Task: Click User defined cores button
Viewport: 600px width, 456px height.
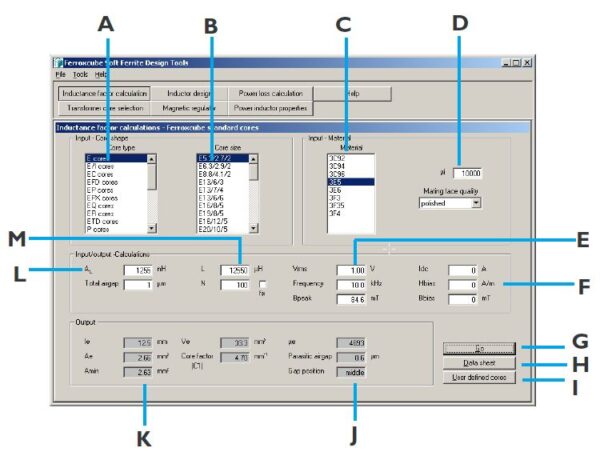Action: click(479, 378)
